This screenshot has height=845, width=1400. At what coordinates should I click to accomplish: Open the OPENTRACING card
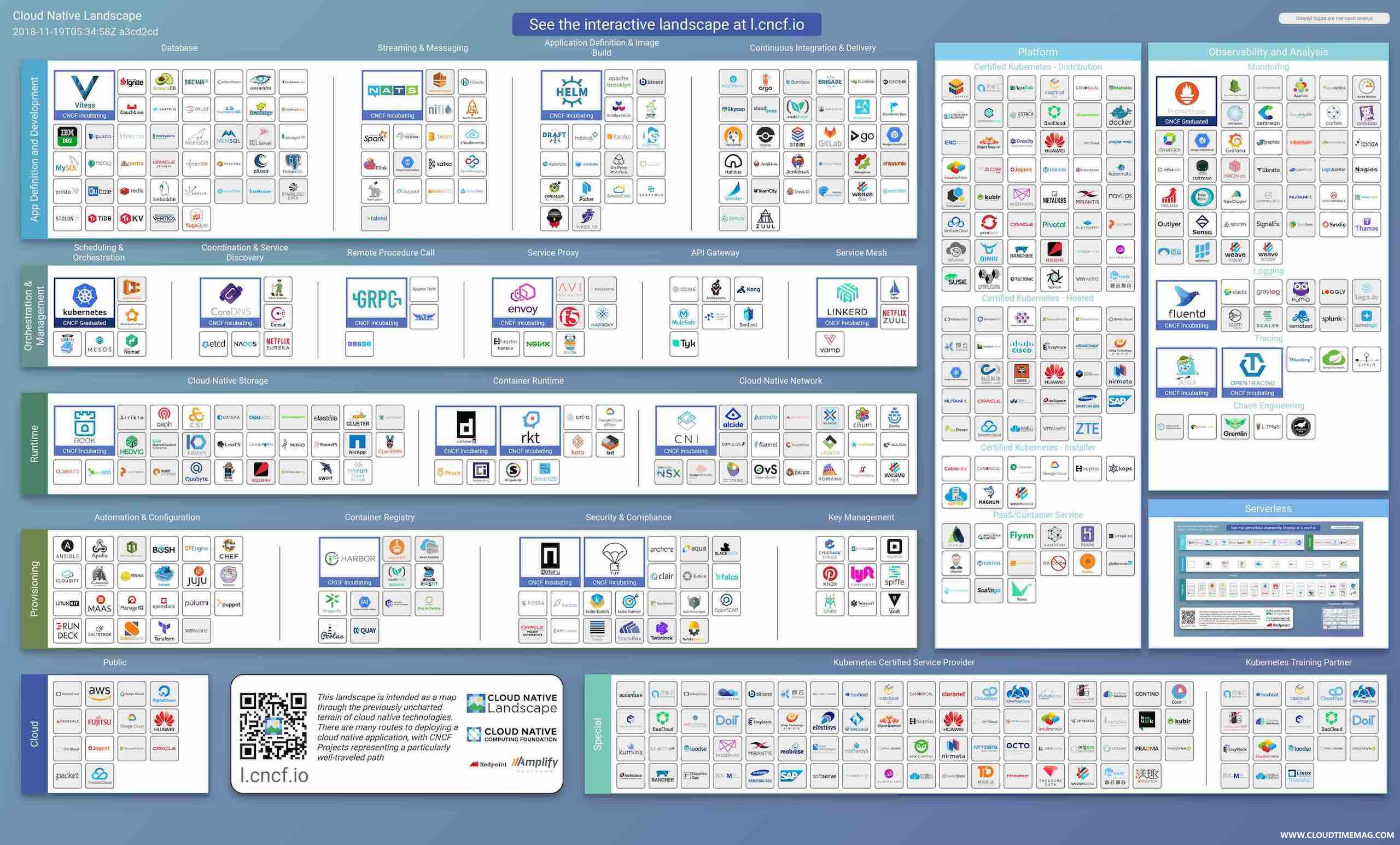tap(1252, 373)
